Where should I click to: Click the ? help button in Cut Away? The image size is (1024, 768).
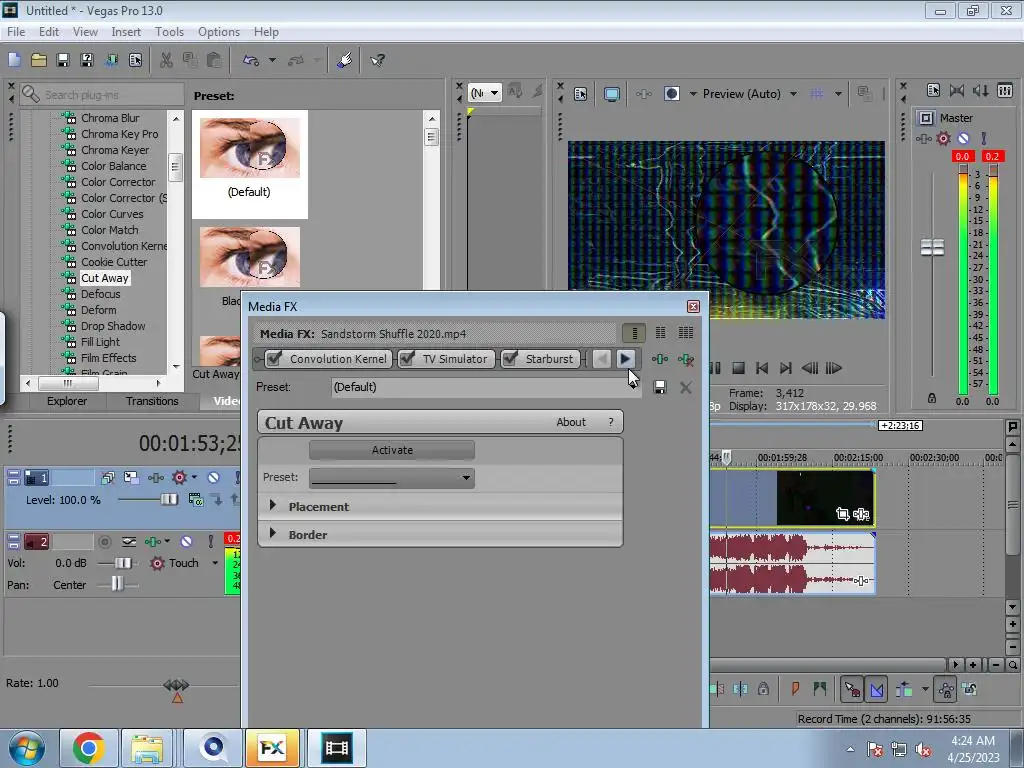click(611, 423)
